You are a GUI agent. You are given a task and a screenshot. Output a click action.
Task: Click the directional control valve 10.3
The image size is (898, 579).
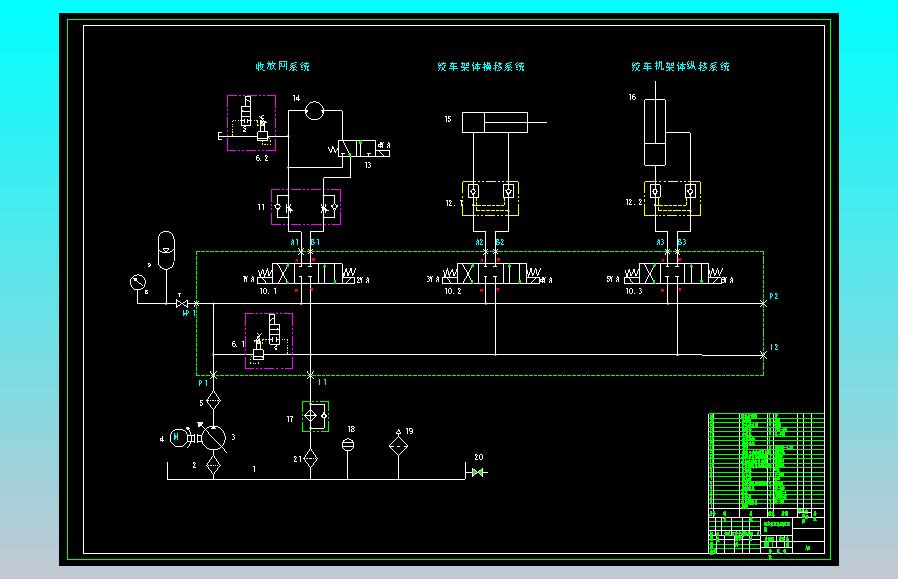click(673, 274)
